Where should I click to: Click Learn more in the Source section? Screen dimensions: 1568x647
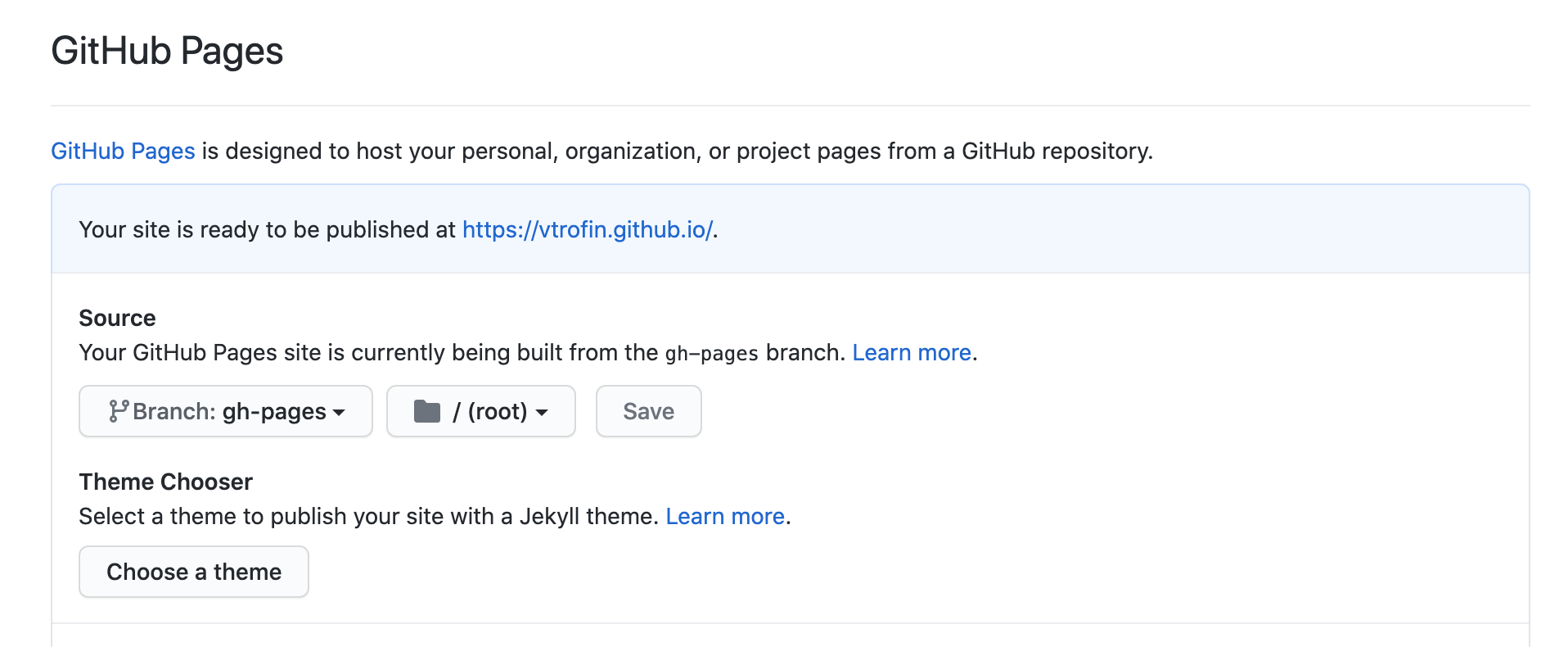[x=912, y=352]
